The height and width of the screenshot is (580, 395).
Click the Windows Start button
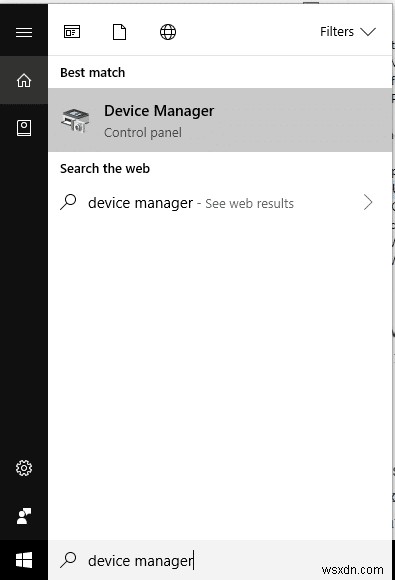pyautogui.click(x=24, y=560)
